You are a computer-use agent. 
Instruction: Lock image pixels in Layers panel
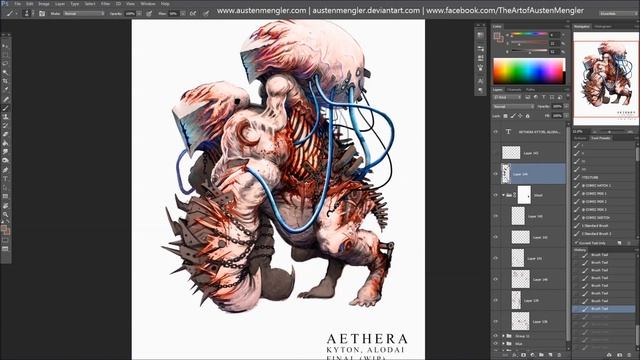[513, 116]
